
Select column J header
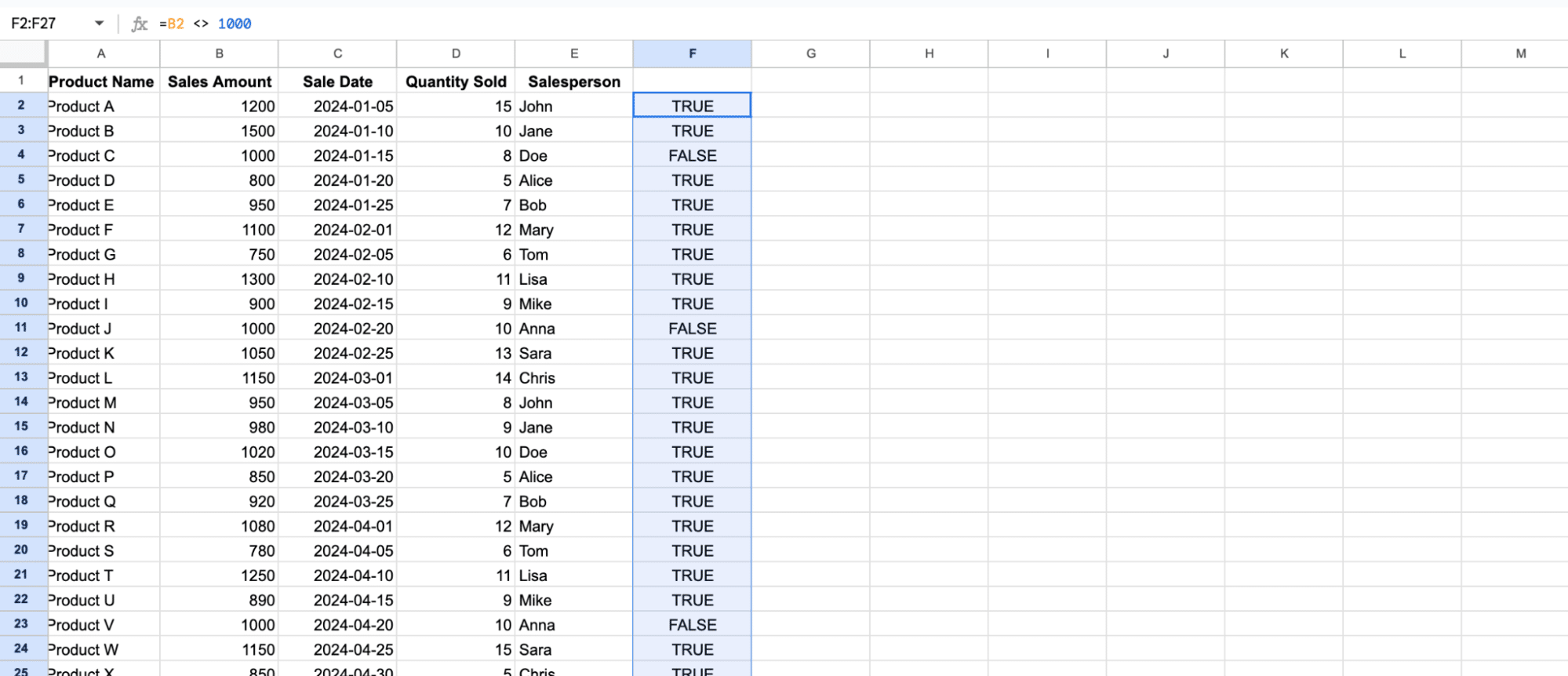coord(1166,53)
